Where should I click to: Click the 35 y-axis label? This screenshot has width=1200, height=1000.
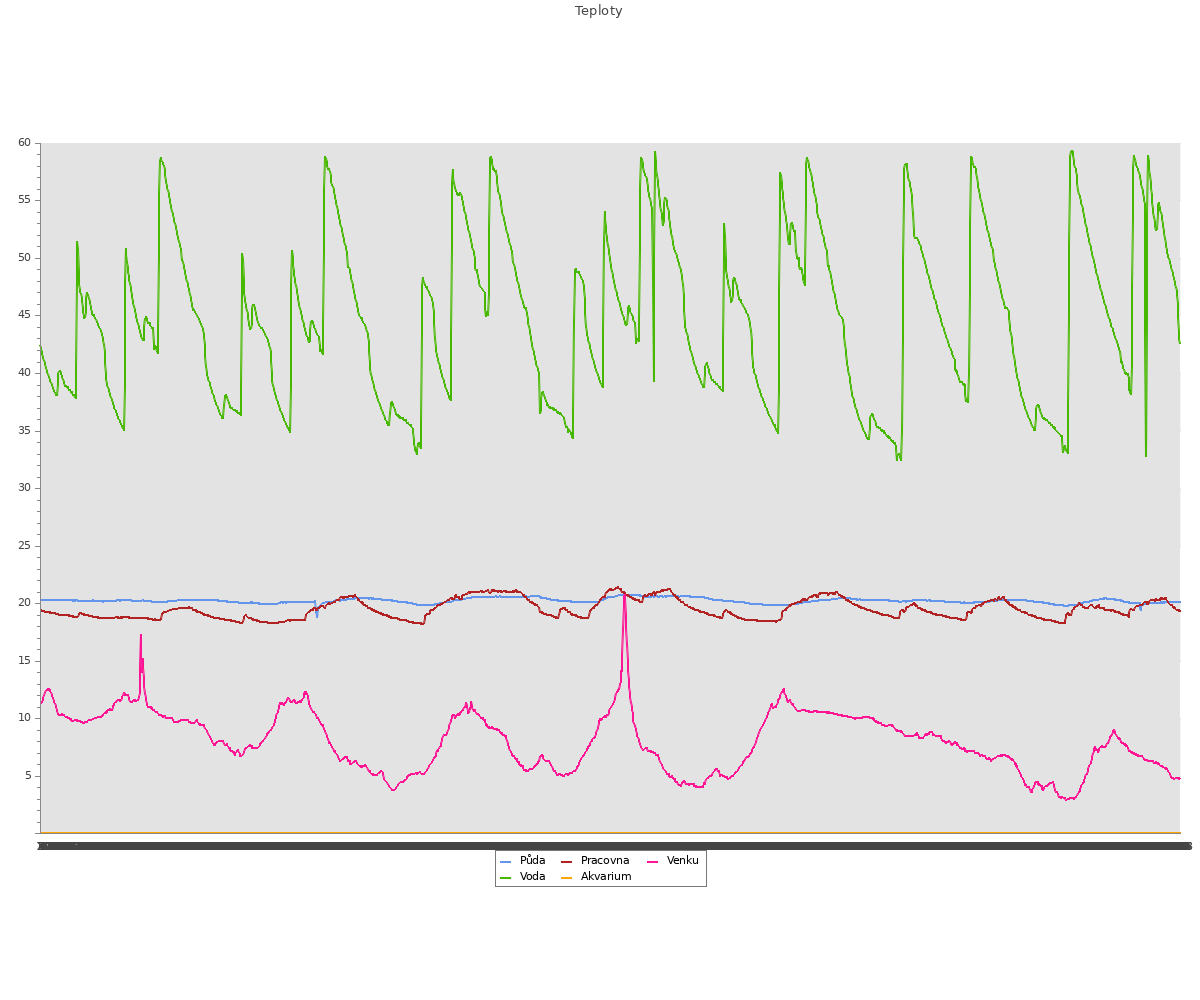(x=24, y=431)
